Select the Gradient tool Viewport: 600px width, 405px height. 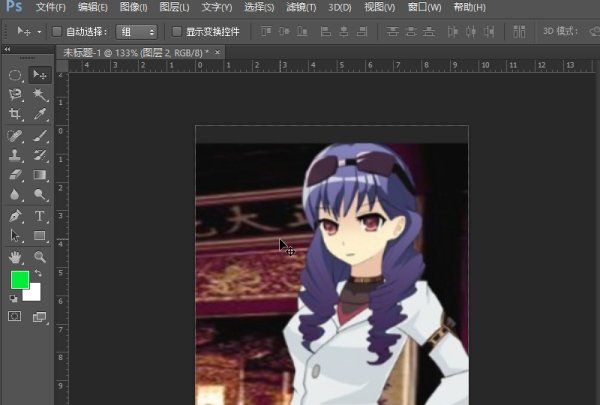pos(39,175)
